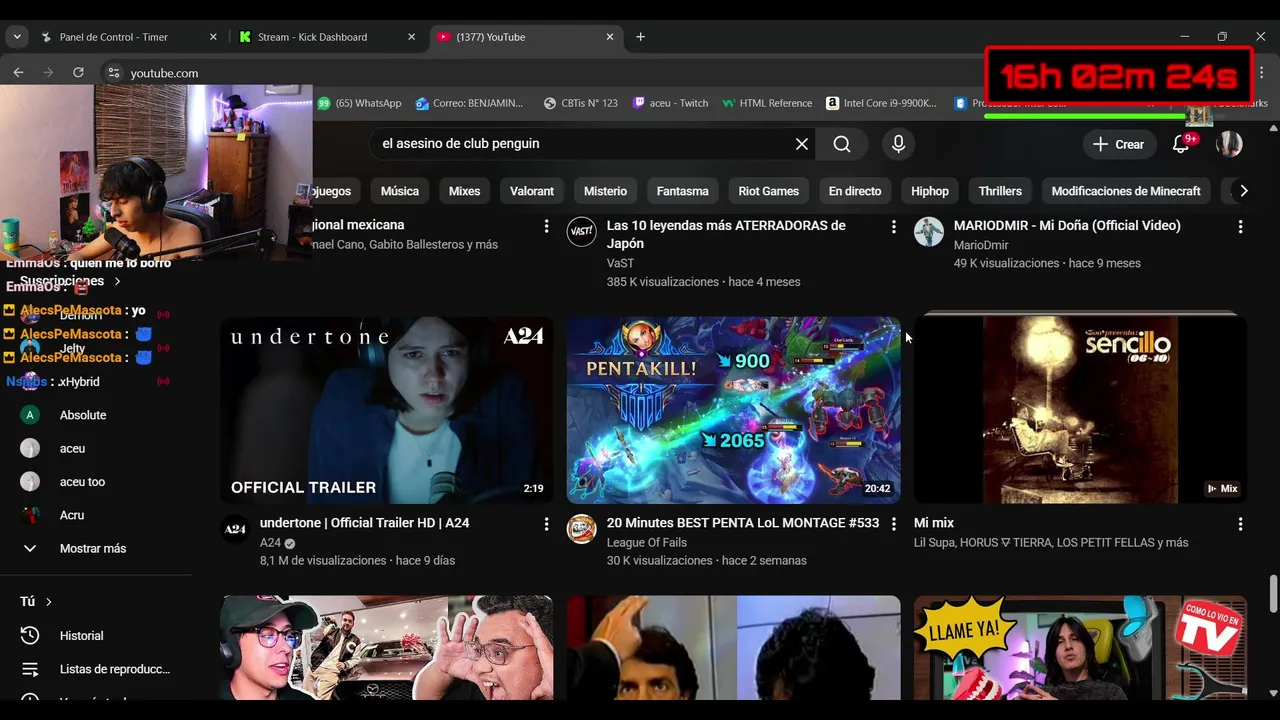Viewport: 1280px width, 720px height.
Task: Click the youtube.com address bar
Action: (x=164, y=73)
